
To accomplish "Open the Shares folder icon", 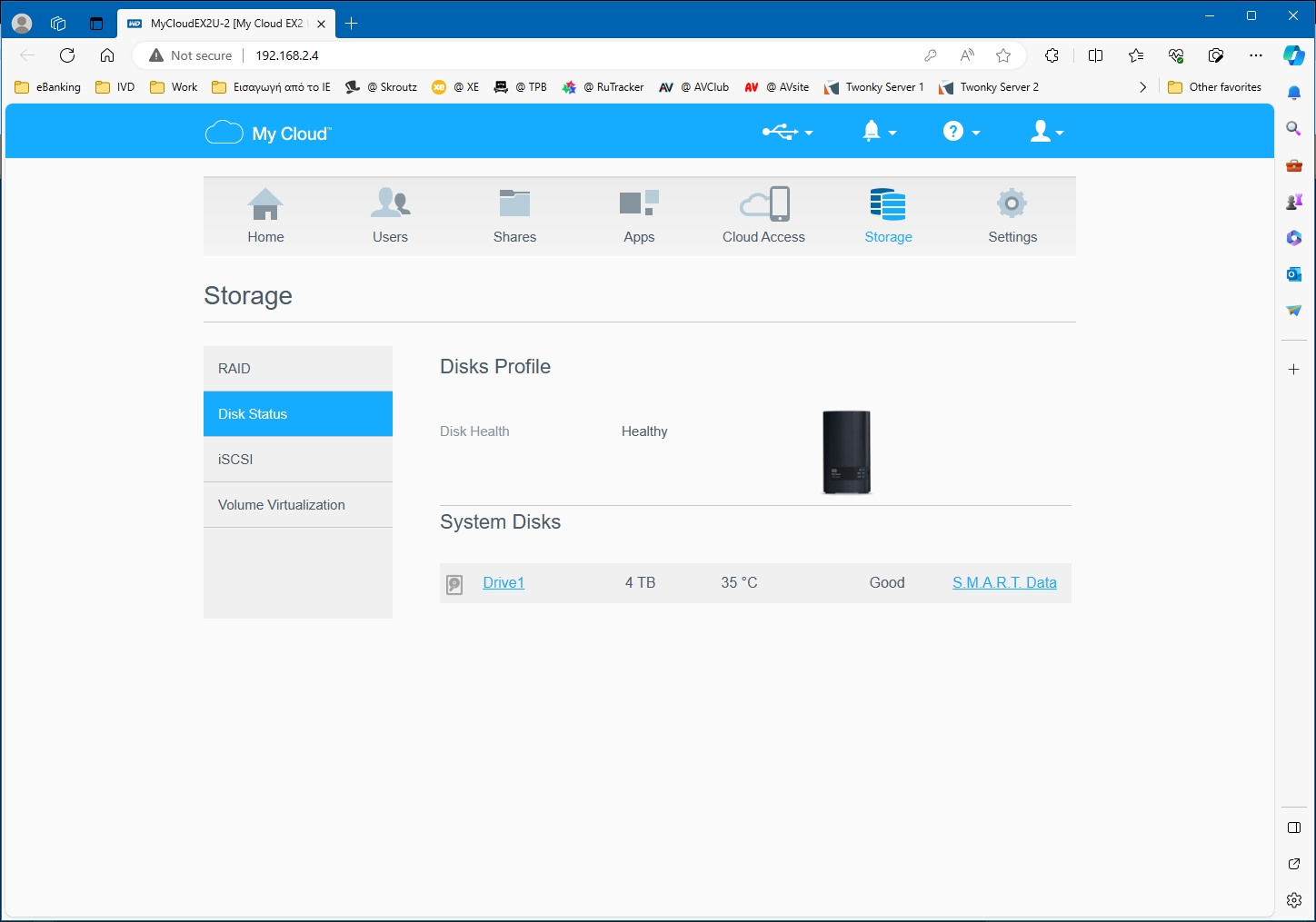I will pos(514,203).
